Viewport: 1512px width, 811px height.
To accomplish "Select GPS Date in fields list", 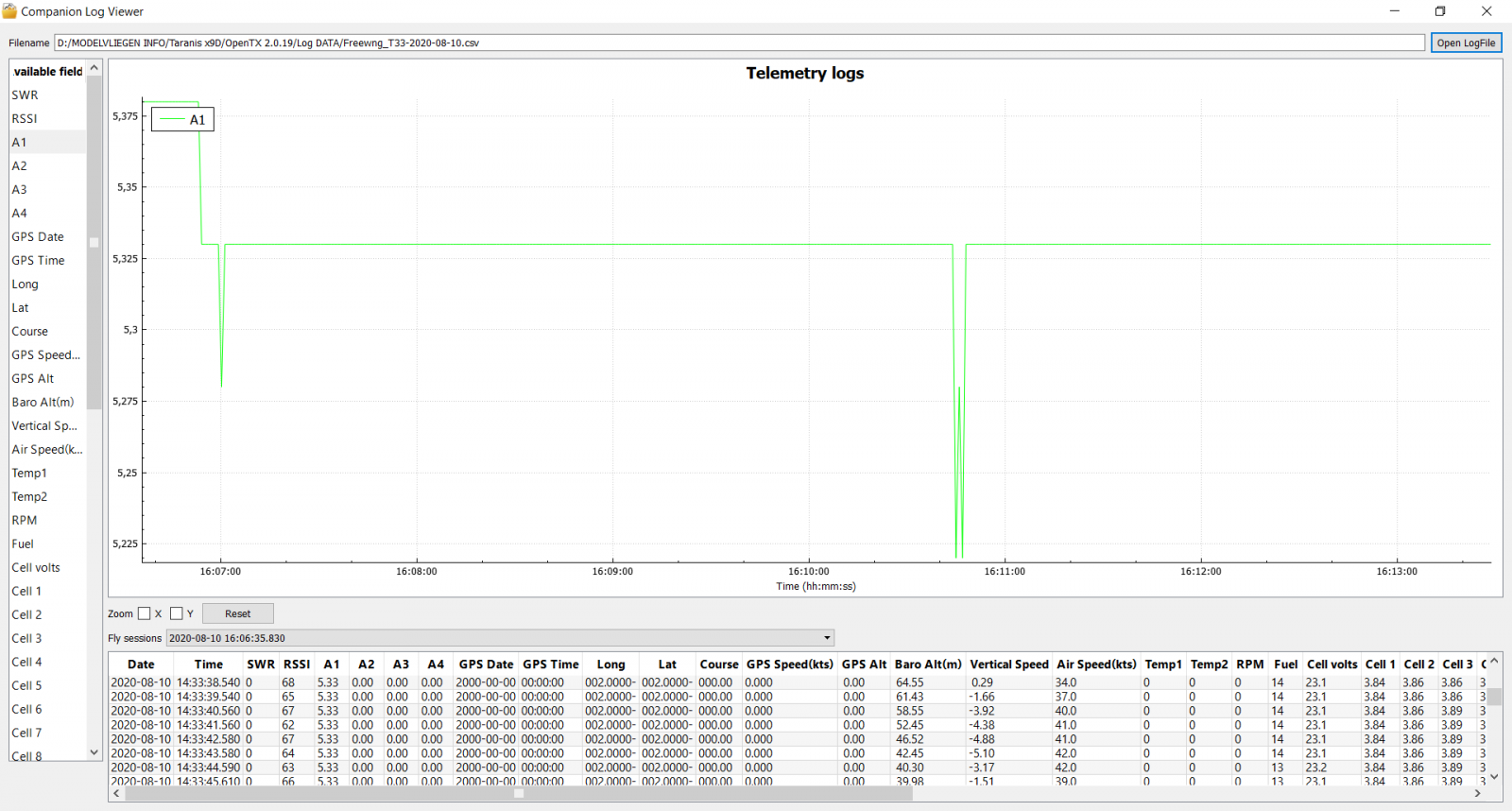I will (x=47, y=236).
